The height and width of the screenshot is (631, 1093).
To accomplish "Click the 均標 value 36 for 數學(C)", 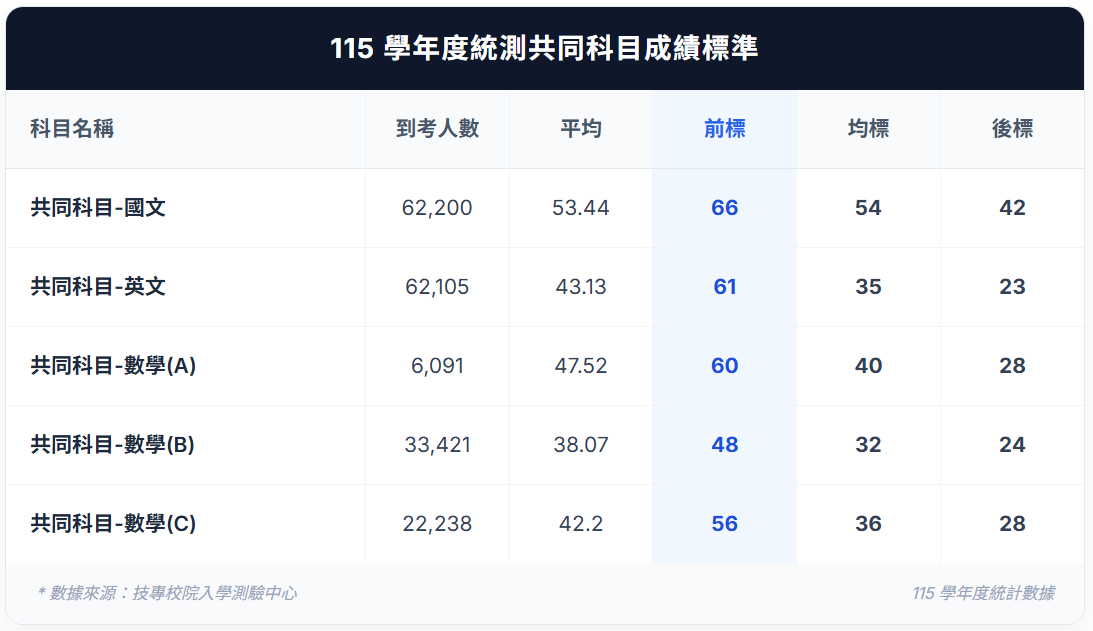I will pos(868,524).
